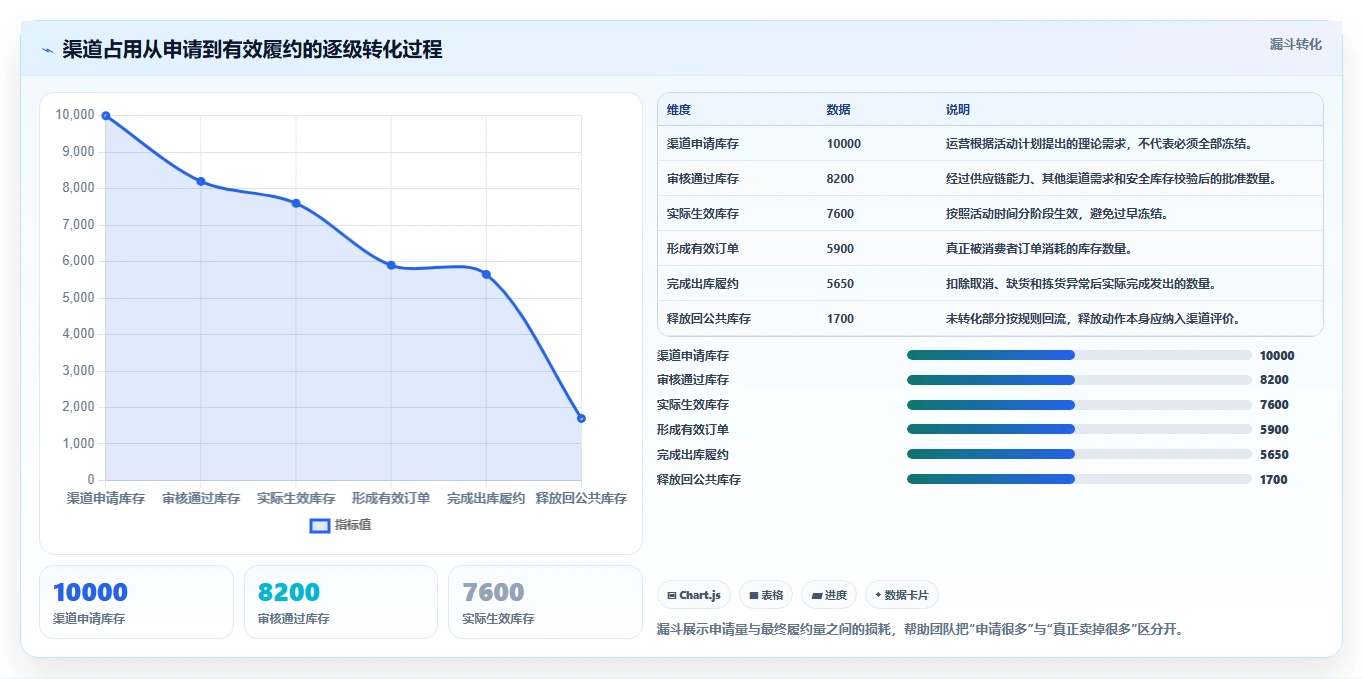
Task: Click the 数据卡片 tag chip
Action: [902, 595]
